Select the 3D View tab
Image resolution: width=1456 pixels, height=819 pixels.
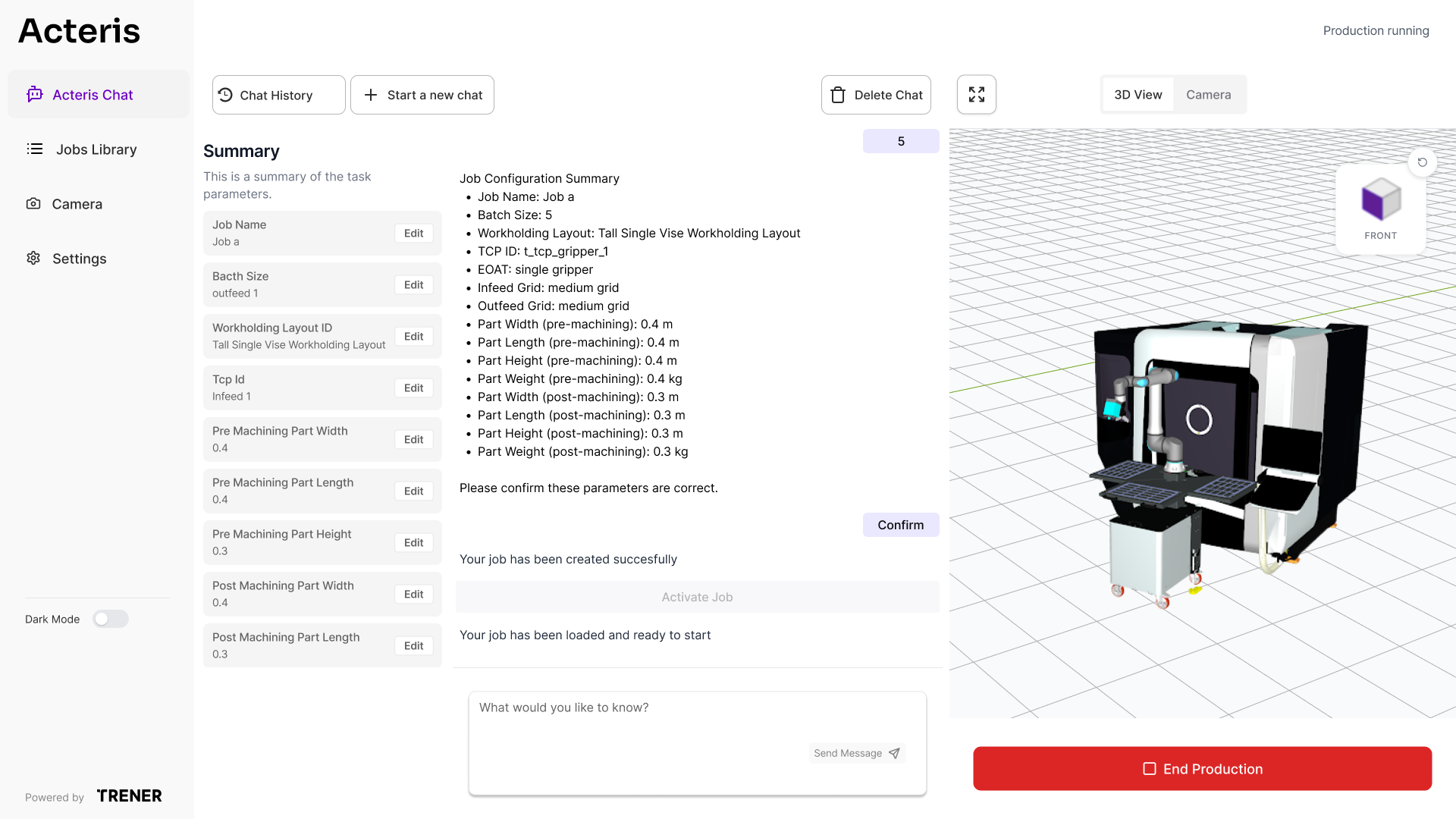(x=1137, y=94)
